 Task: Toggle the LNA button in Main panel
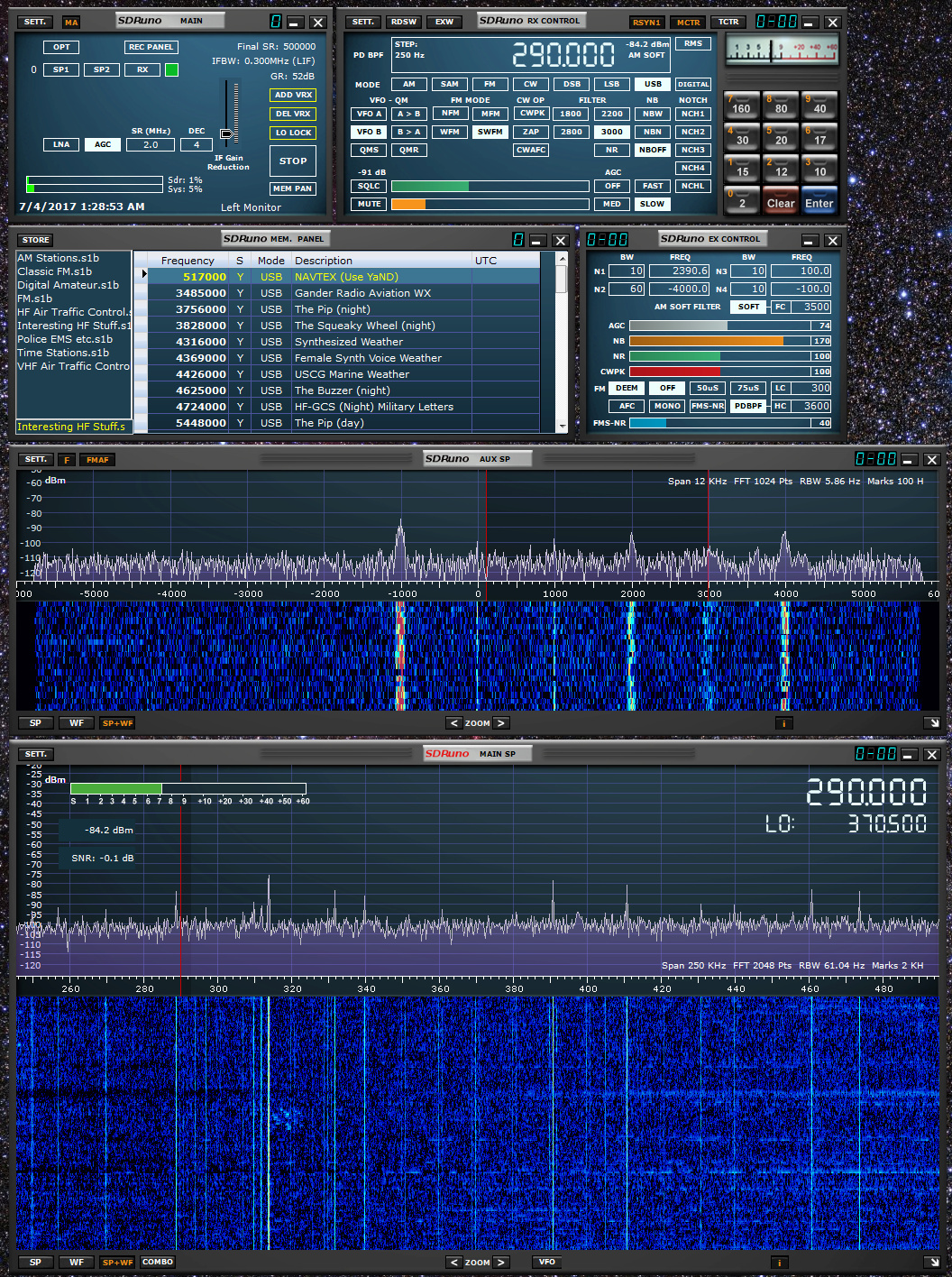pyautogui.click(x=61, y=144)
